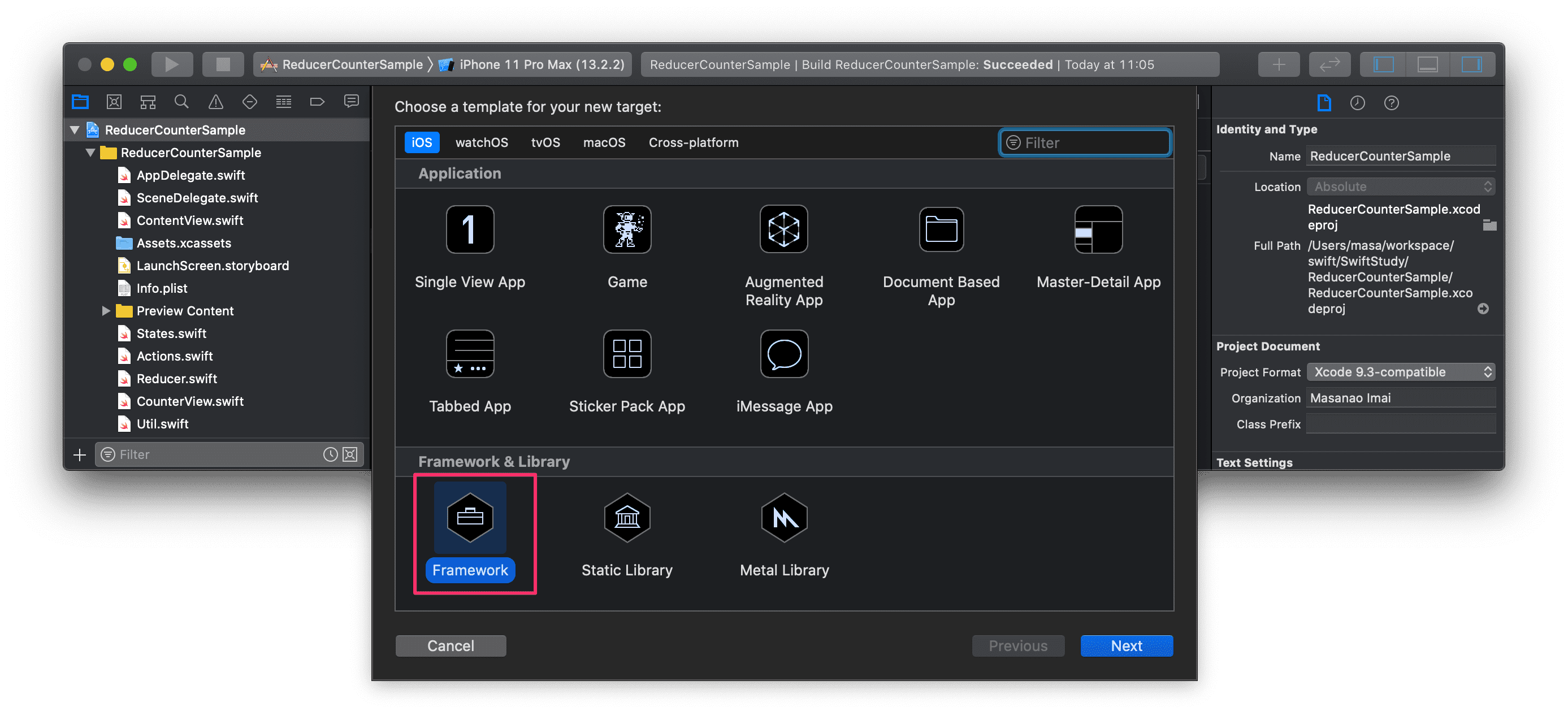Select the Static Library template icon
The image size is (1568, 711).
[x=627, y=518]
